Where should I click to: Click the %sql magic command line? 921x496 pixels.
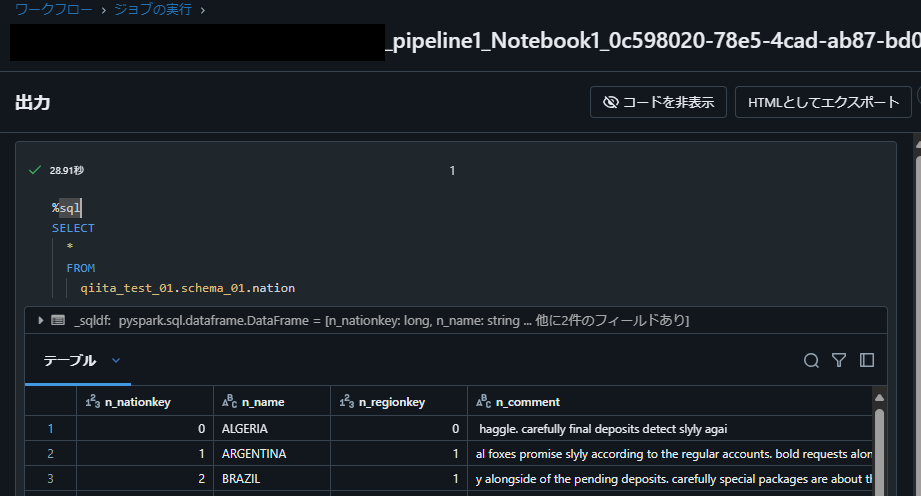[66, 207]
